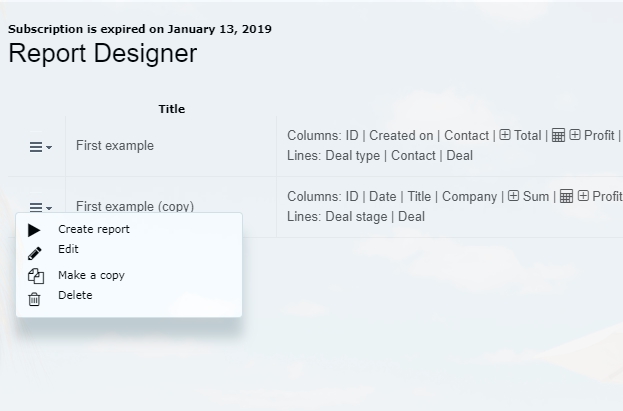Click the calculator icon in the copy row
The width and height of the screenshot is (623, 411).
click(x=566, y=196)
